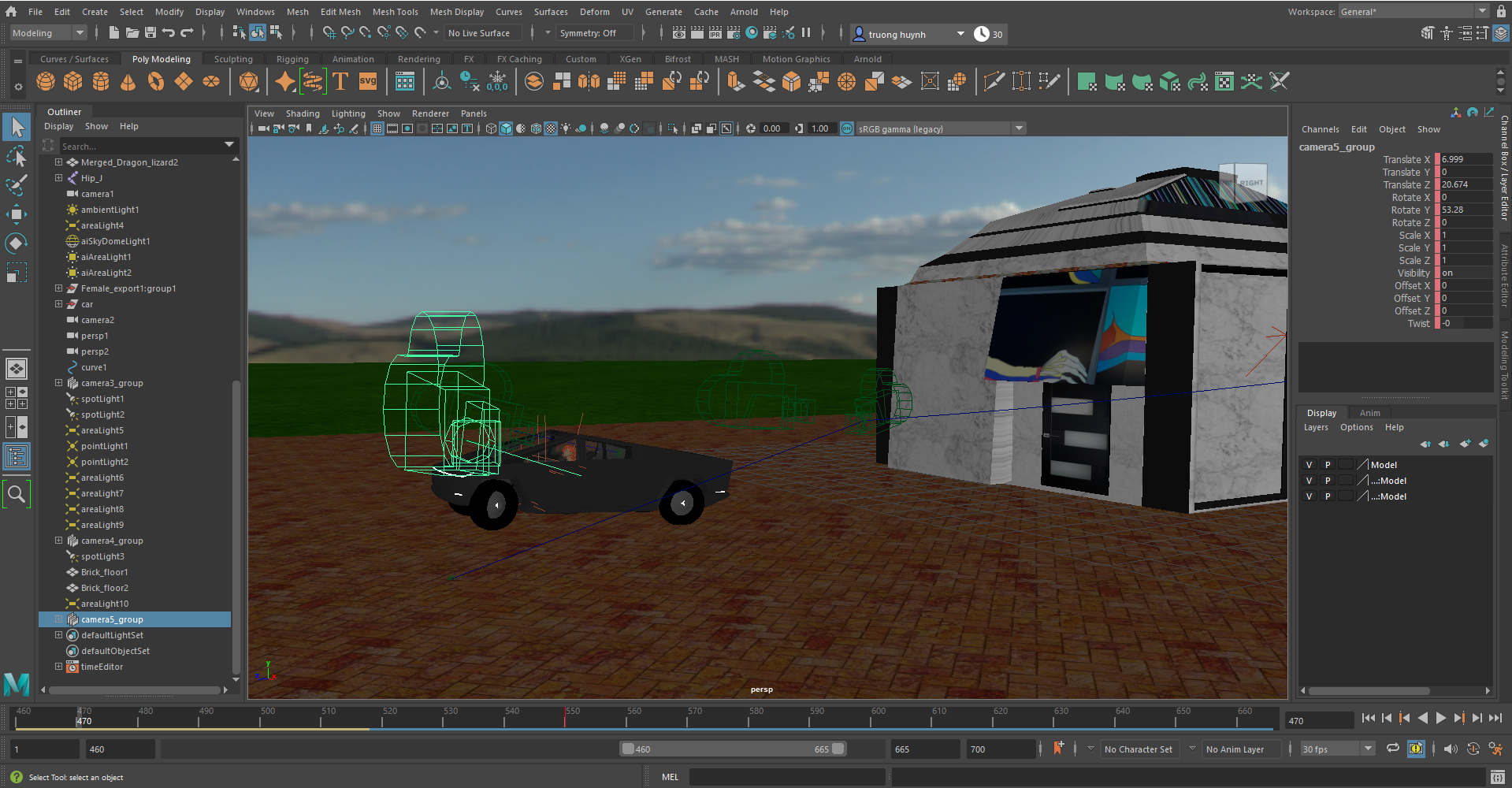The height and width of the screenshot is (788, 1512).
Task: Open the Layers menu in the layer editor
Action: point(1316,427)
